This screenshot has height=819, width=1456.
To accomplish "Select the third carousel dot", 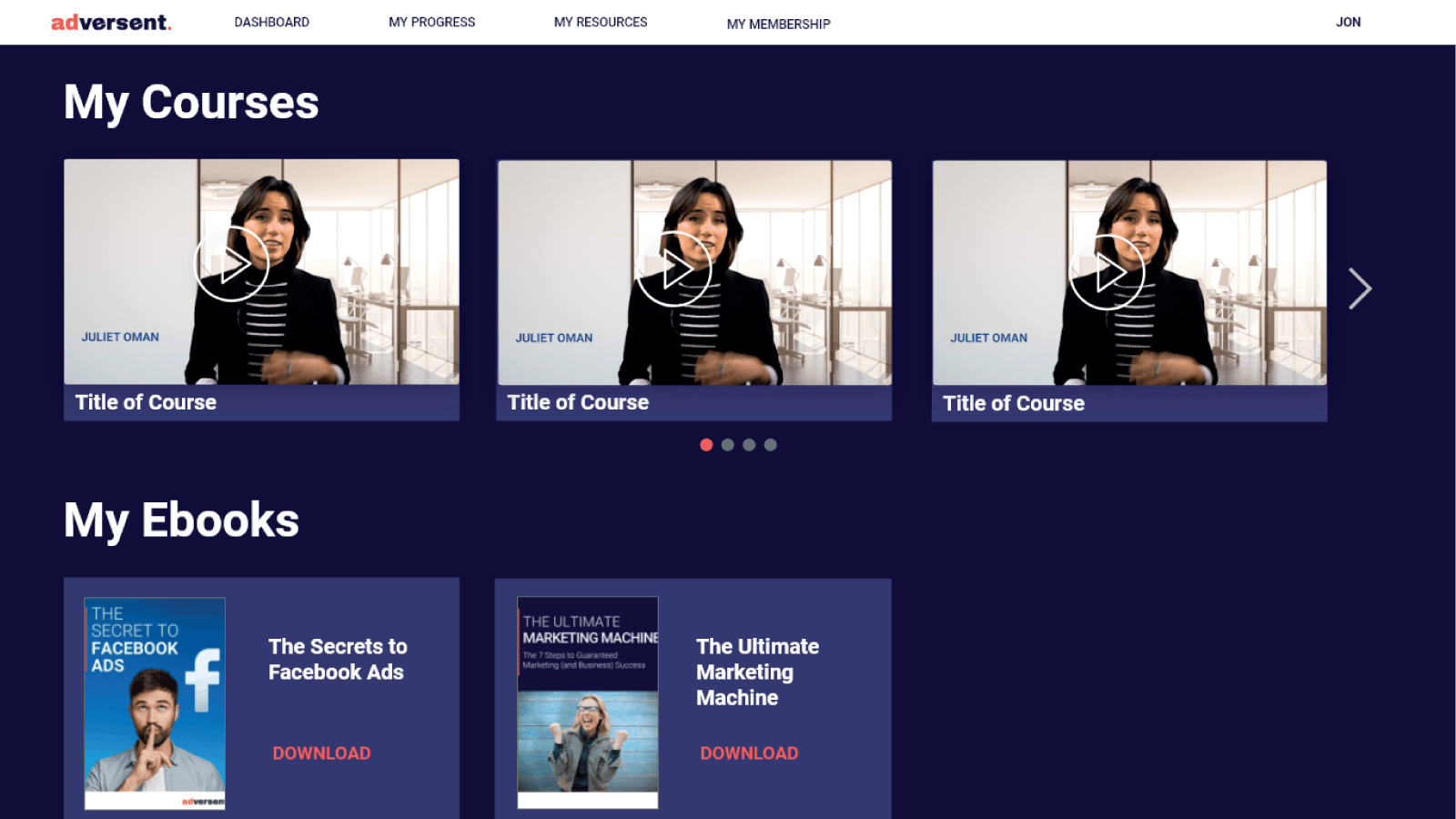I will (x=750, y=445).
